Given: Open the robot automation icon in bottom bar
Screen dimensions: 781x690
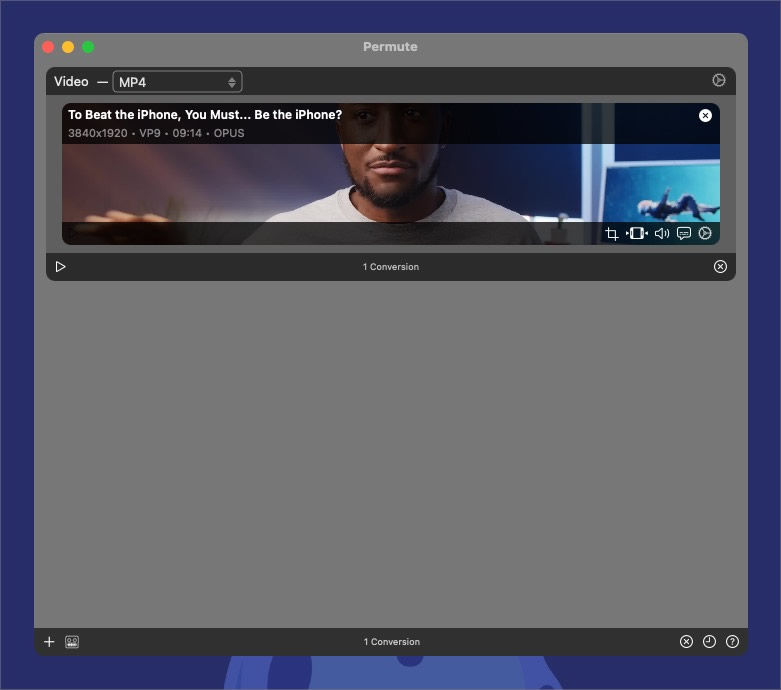Looking at the screenshot, I should 72,642.
